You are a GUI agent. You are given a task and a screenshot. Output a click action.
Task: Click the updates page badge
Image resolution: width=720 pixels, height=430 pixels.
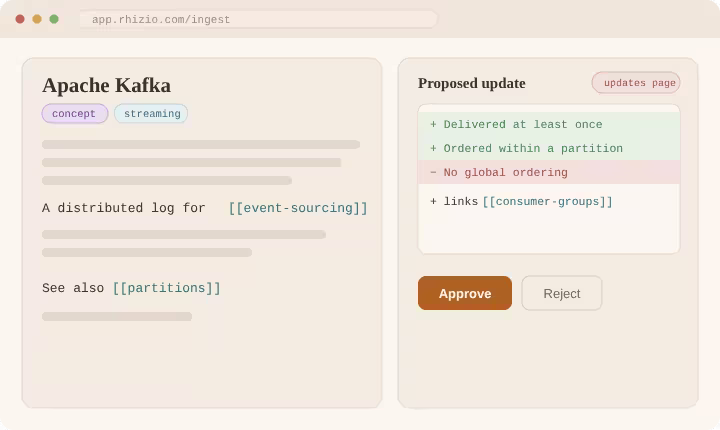point(636,83)
